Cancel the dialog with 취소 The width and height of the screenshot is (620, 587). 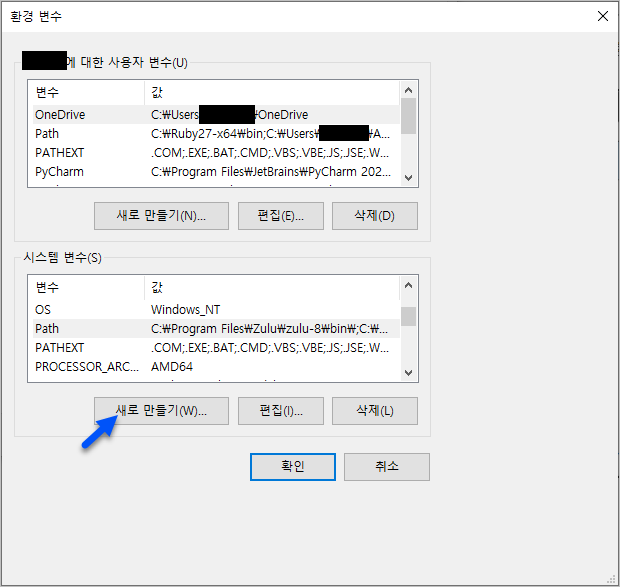pyautogui.click(x=387, y=467)
